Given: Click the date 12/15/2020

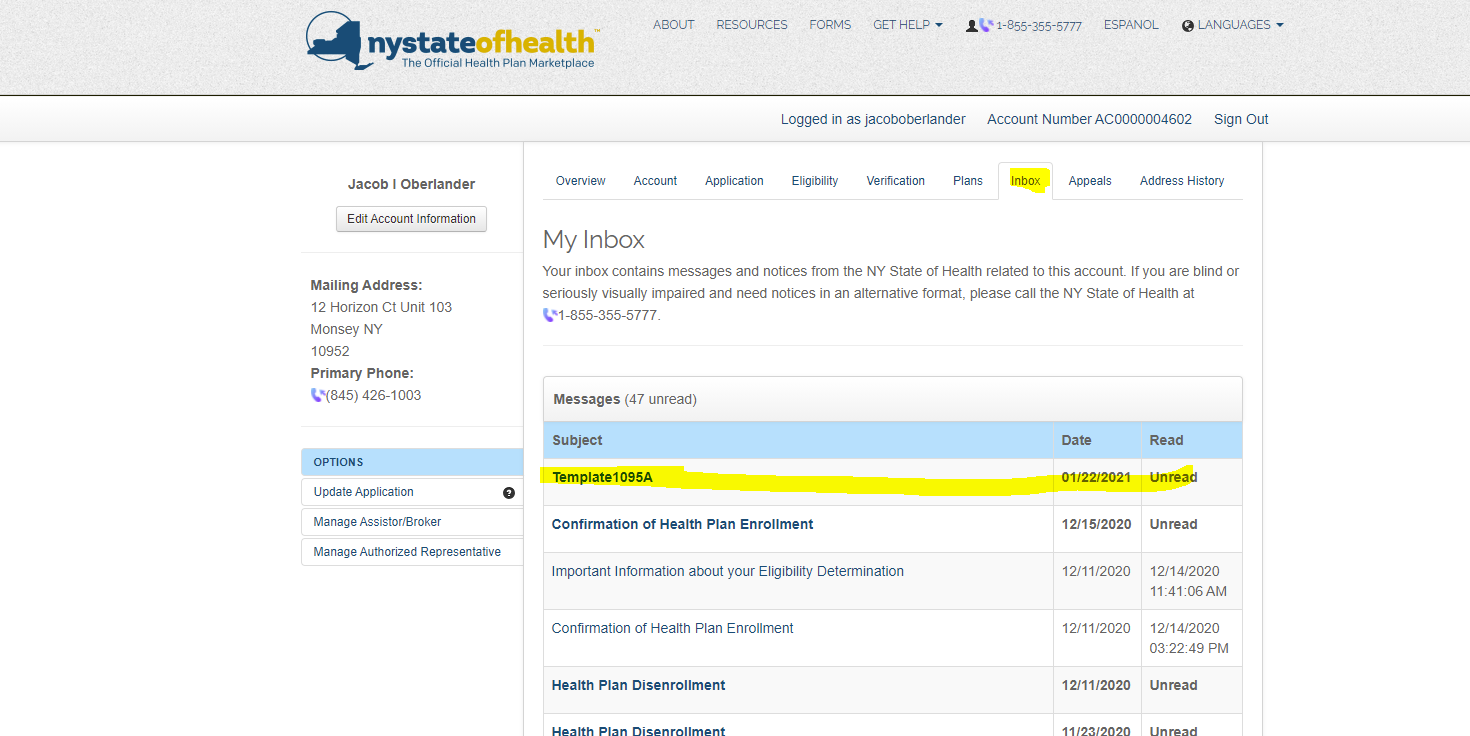Looking at the screenshot, I should click(x=1096, y=524).
